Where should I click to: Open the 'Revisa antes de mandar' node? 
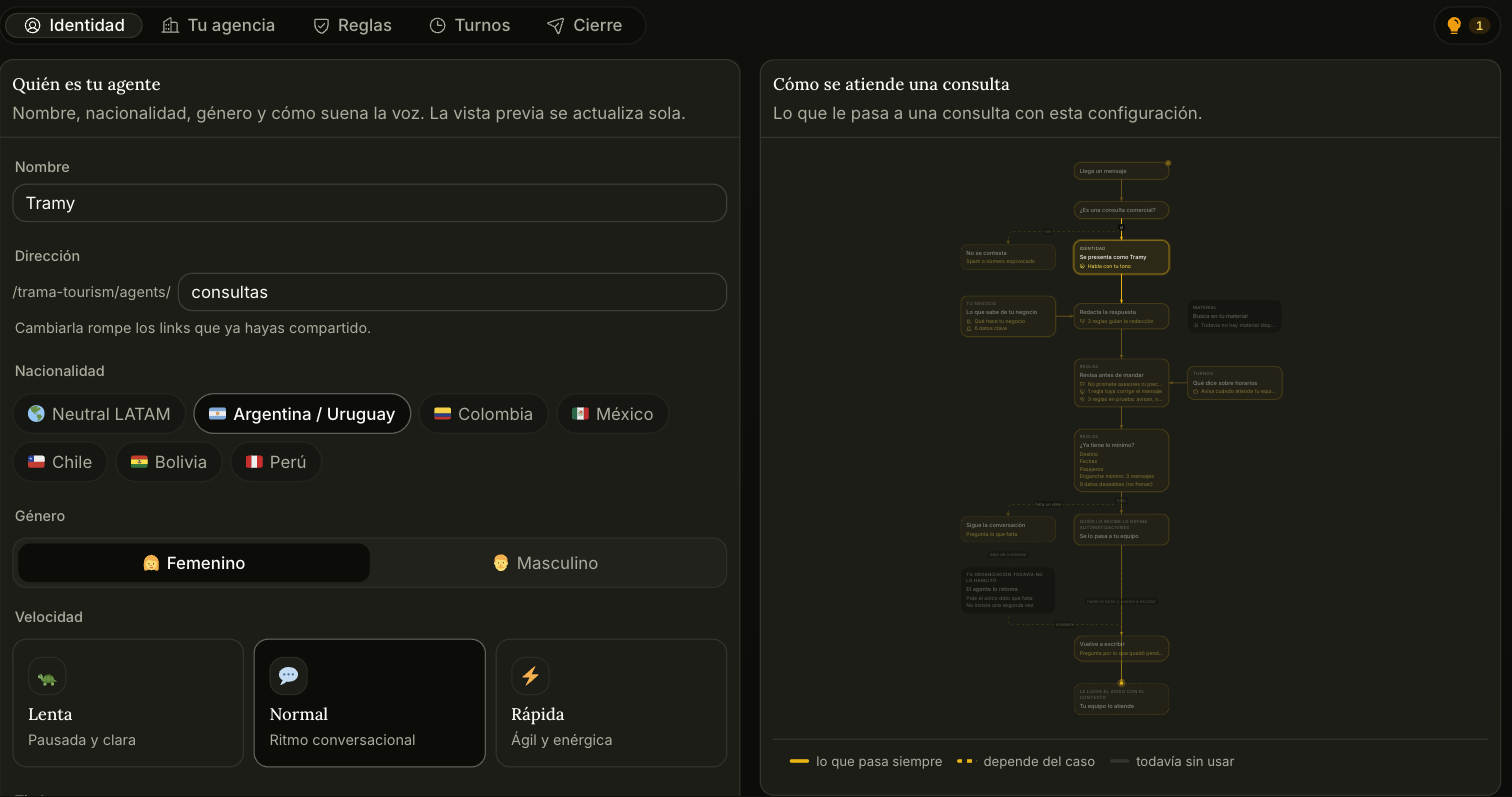(x=1121, y=383)
